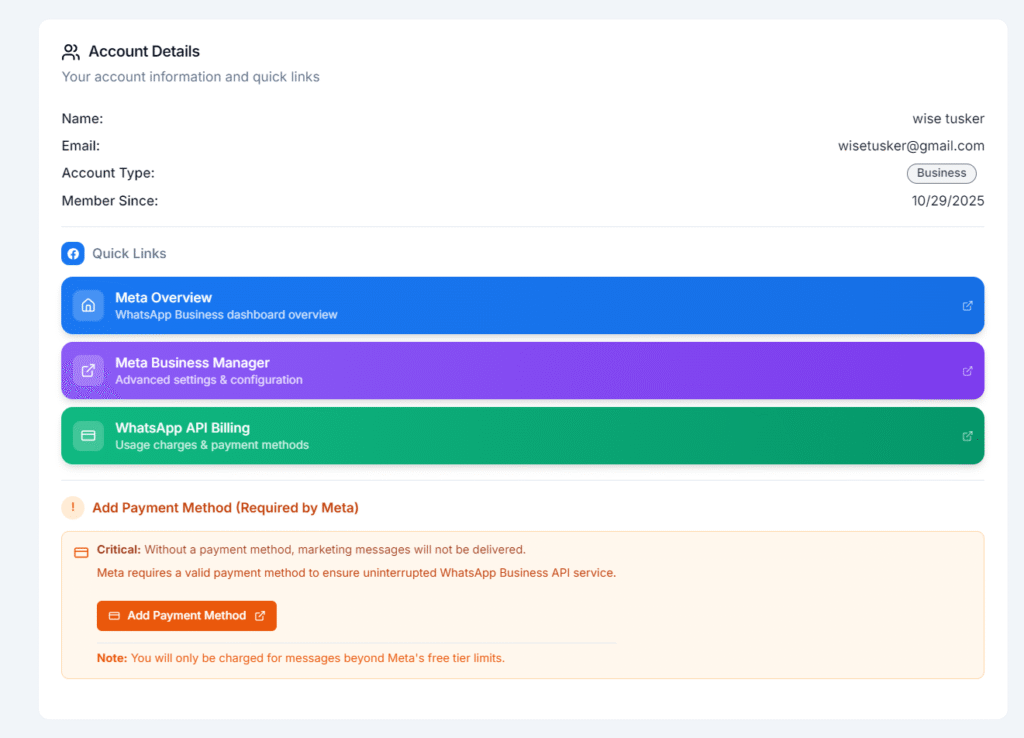Click the Account Details users icon
Viewport: 1024px width, 738px height.
71,52
